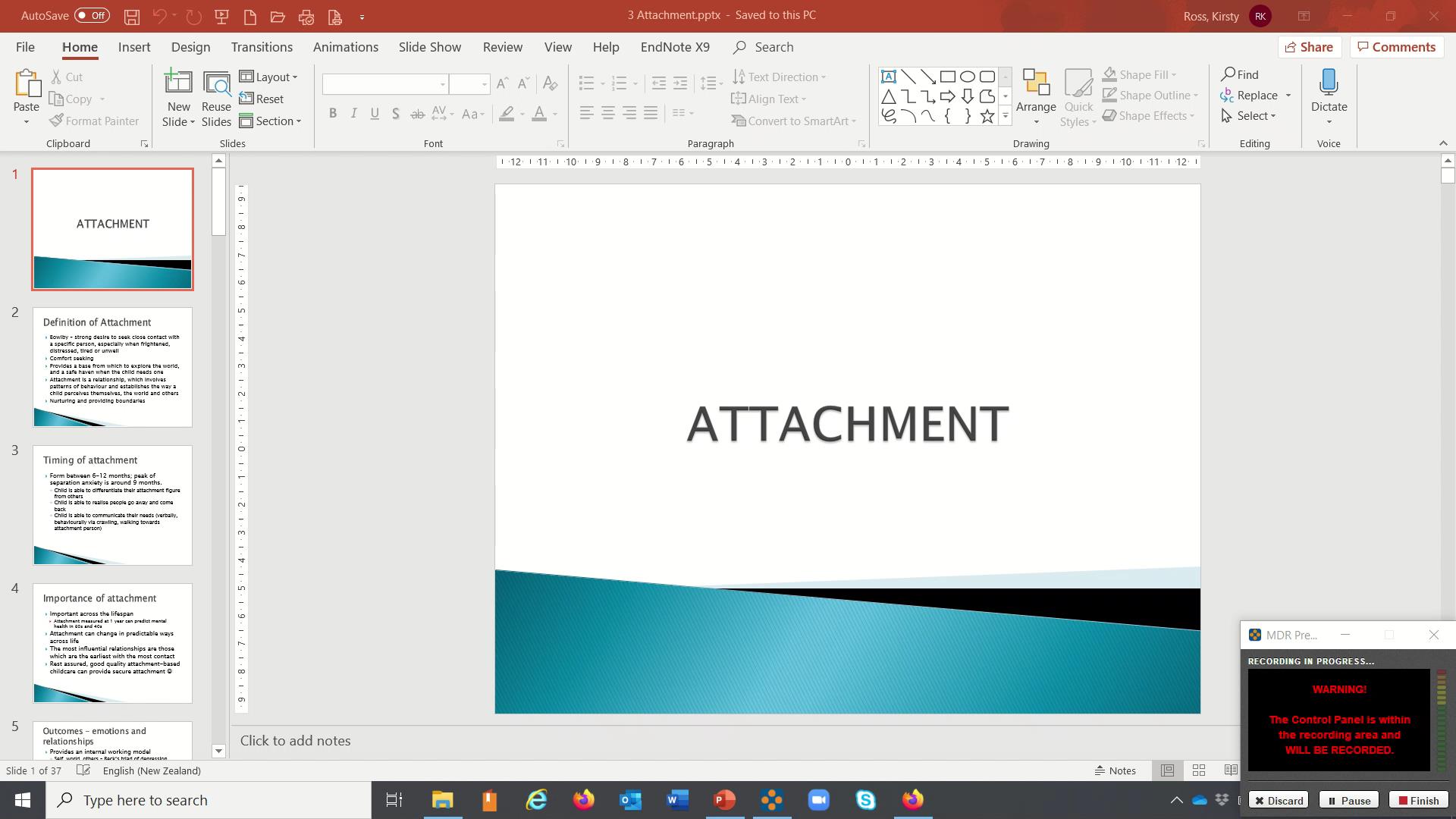The image size is (1456, 819).
Task: Click the Find tool in Editing group
Action: click(1241, 74)
